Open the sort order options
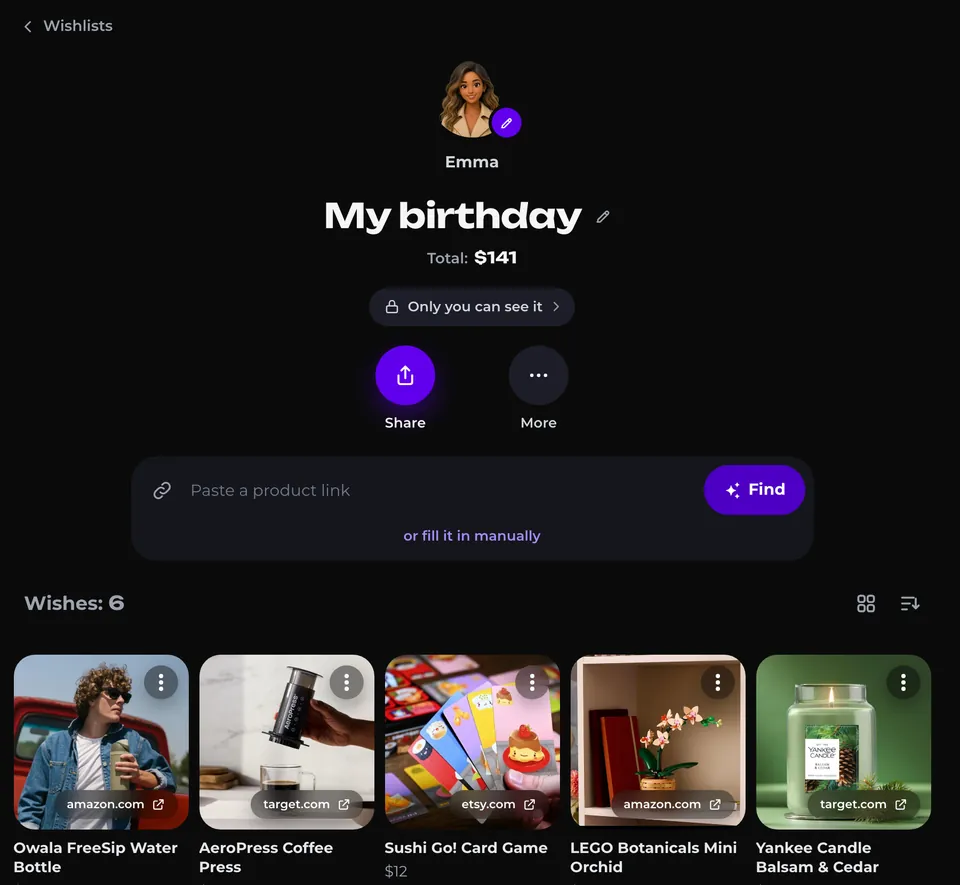The width and height of the screenshot is (960, 885). 910,603
